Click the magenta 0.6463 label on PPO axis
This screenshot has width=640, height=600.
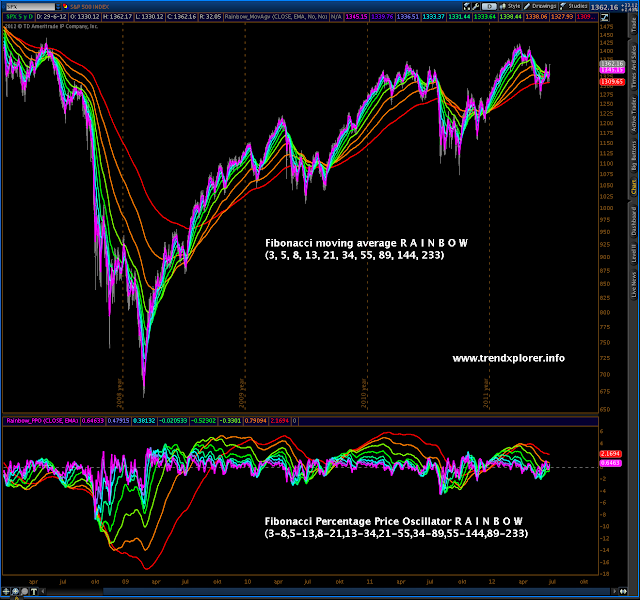tap(611, 463)
